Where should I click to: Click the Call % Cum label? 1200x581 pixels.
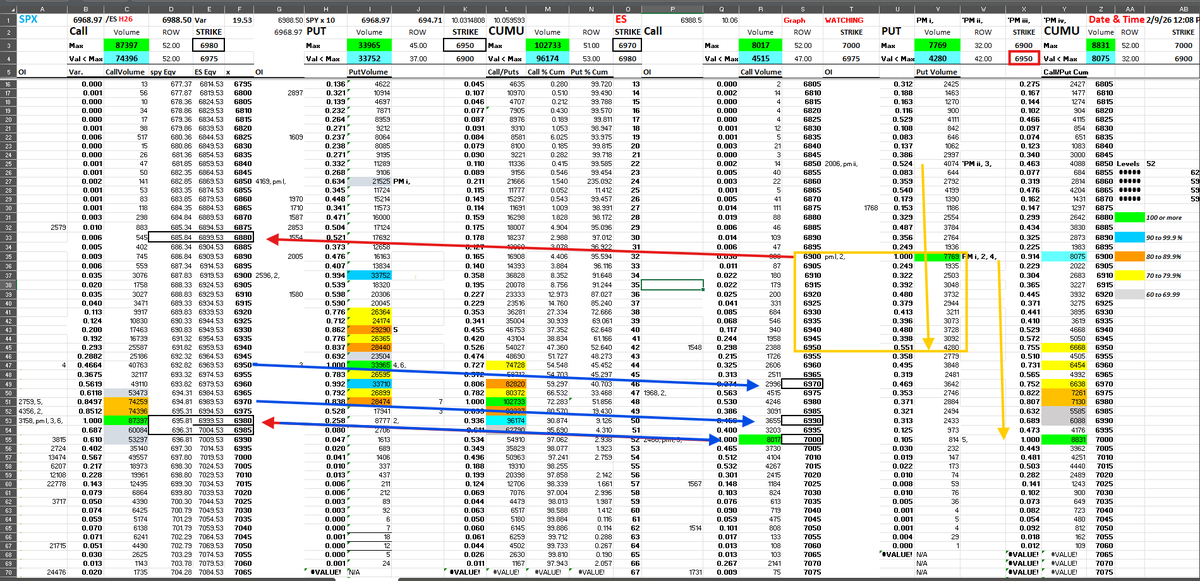coord(546,71)
